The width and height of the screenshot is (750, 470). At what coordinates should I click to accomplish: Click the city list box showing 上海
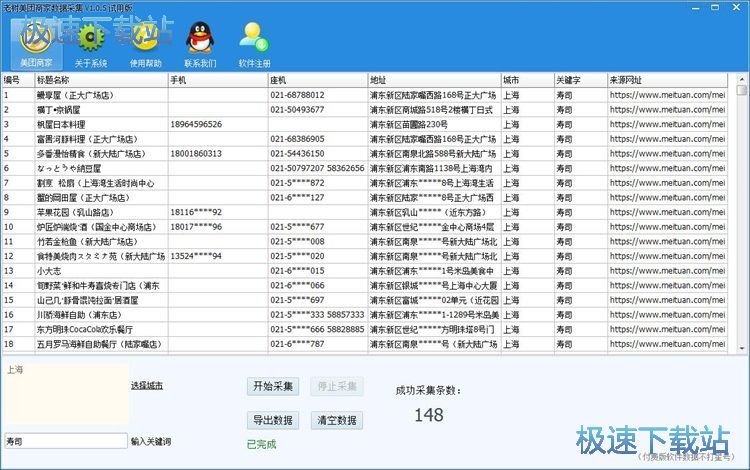(x=66, y=394)
